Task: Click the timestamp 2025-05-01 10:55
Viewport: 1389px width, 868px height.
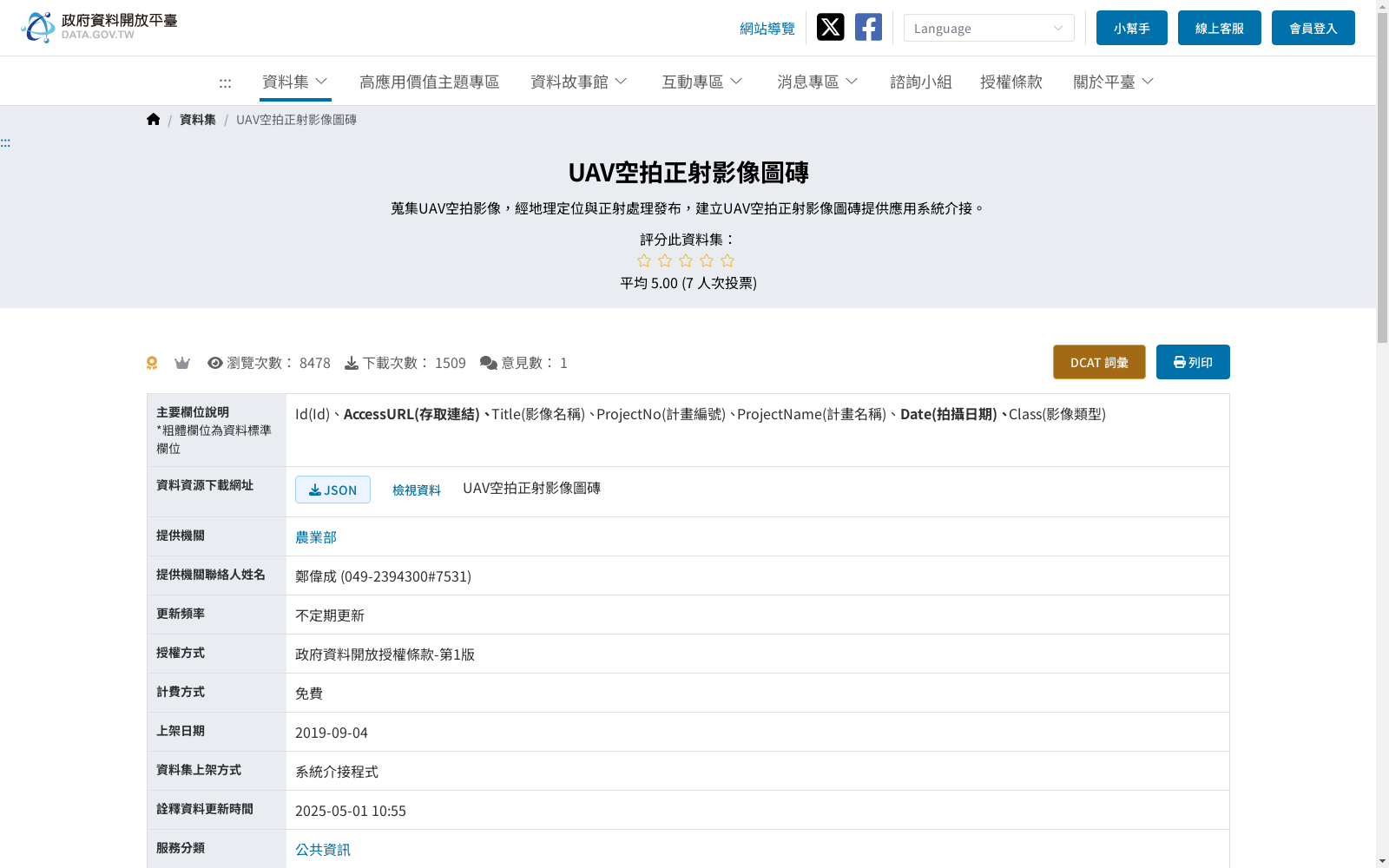Action: tap(351, 811)
